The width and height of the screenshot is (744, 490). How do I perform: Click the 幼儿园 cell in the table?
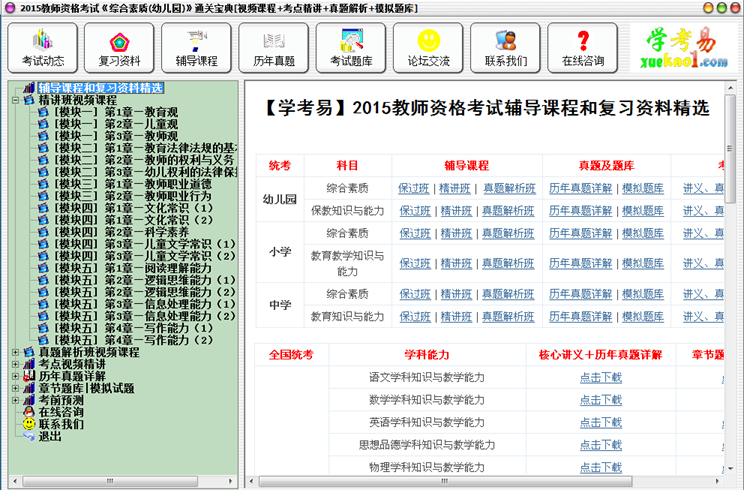tap(280, 199)
